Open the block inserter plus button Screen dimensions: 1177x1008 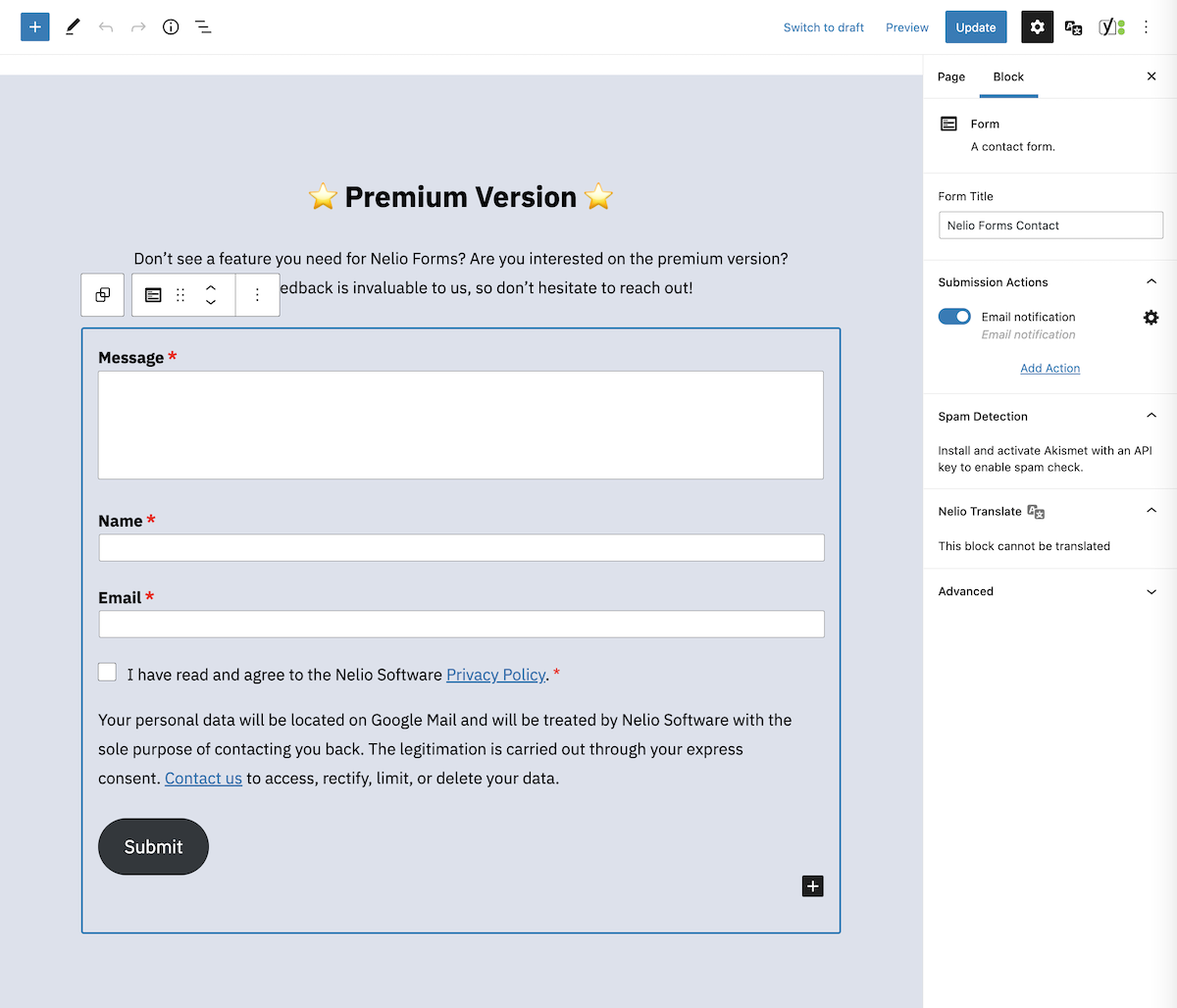click(x=35, y=26)
